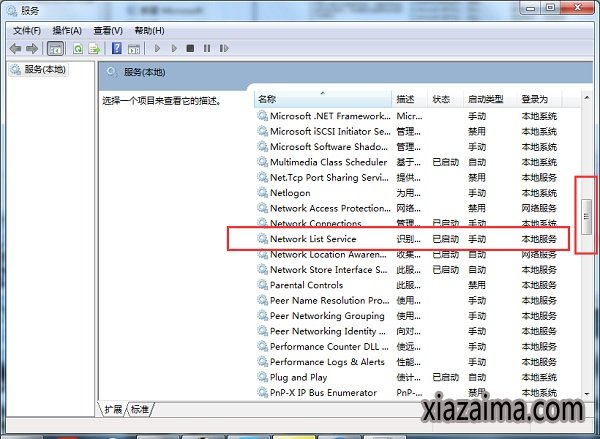The height and width of the screenshot is (439, 600).
Task: Open the 操作(A) menu
Action: [67, 31]
